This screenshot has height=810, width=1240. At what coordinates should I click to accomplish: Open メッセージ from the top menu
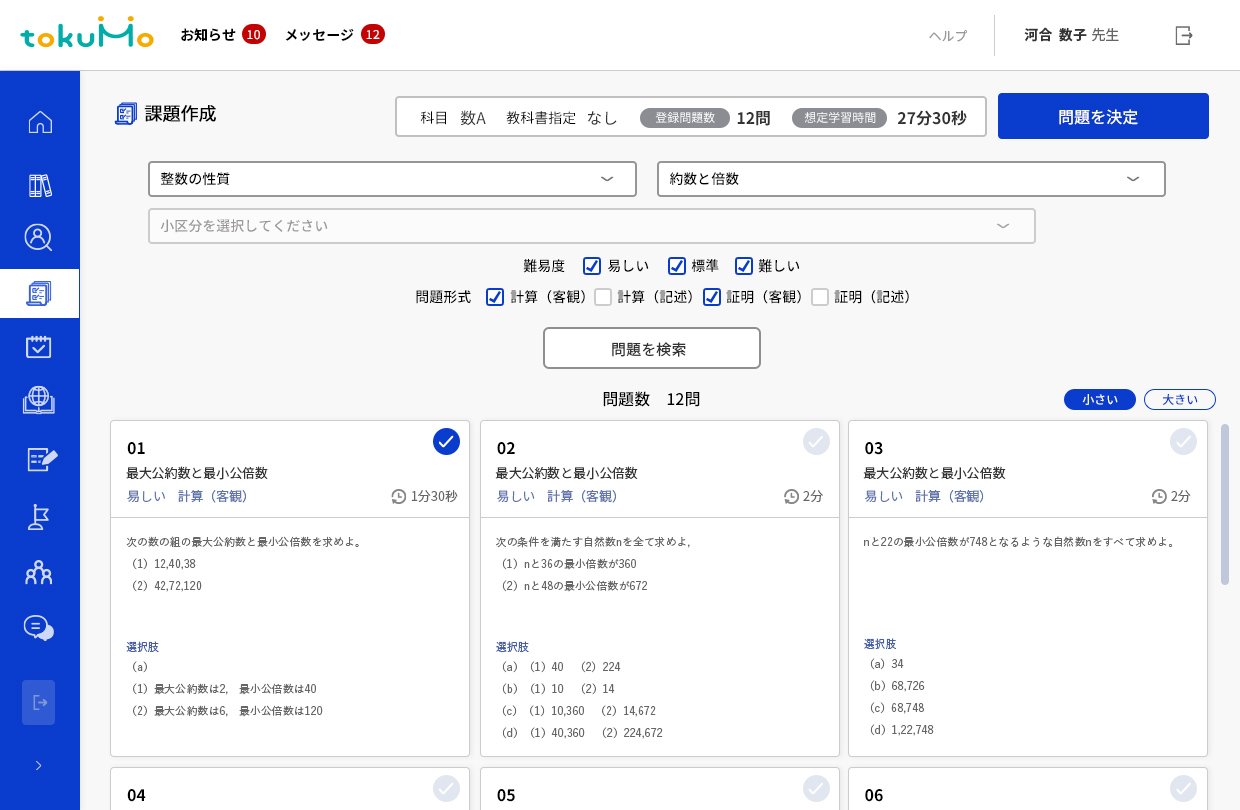point(319,34)
